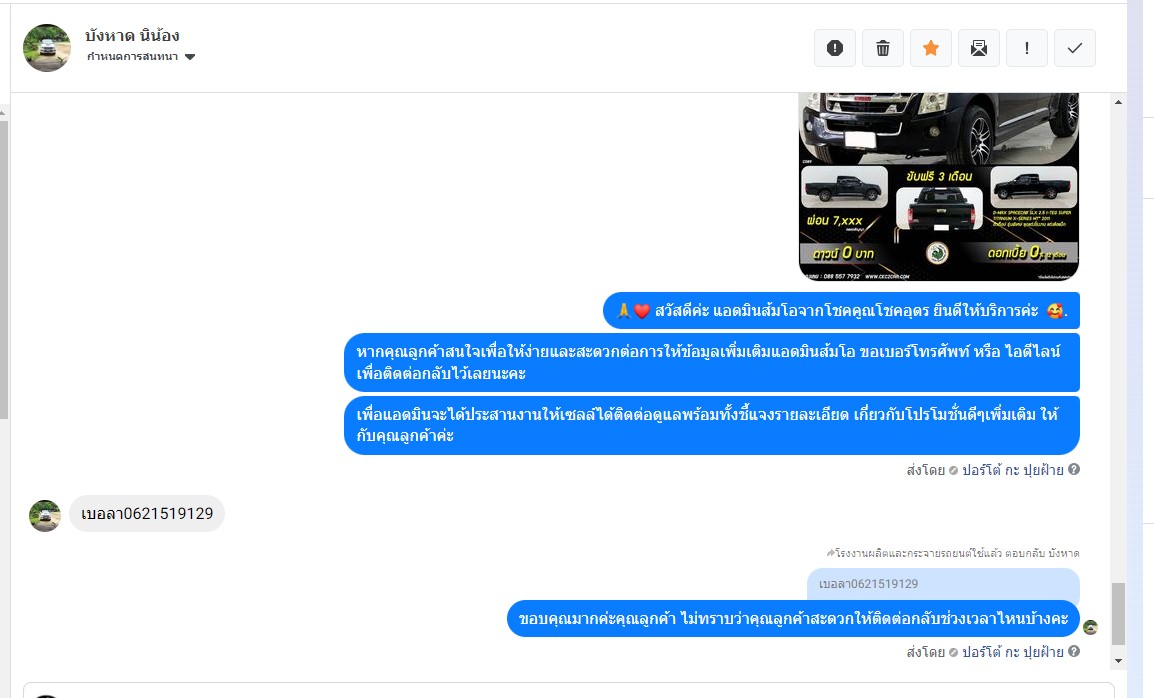Delete conversation using trash icon

pos(882,48)
